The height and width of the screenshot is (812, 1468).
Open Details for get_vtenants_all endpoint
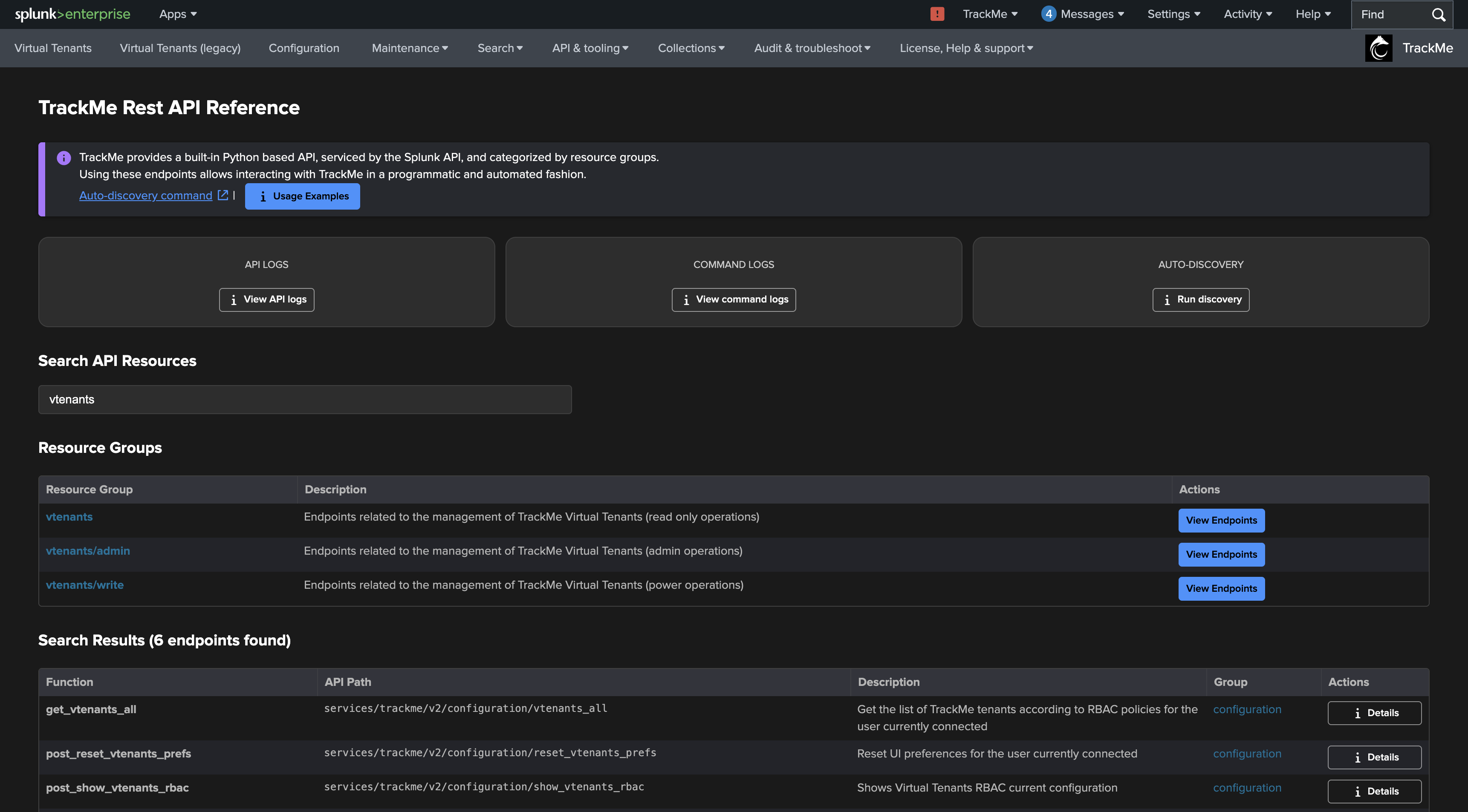click(x=1374, y=713)
